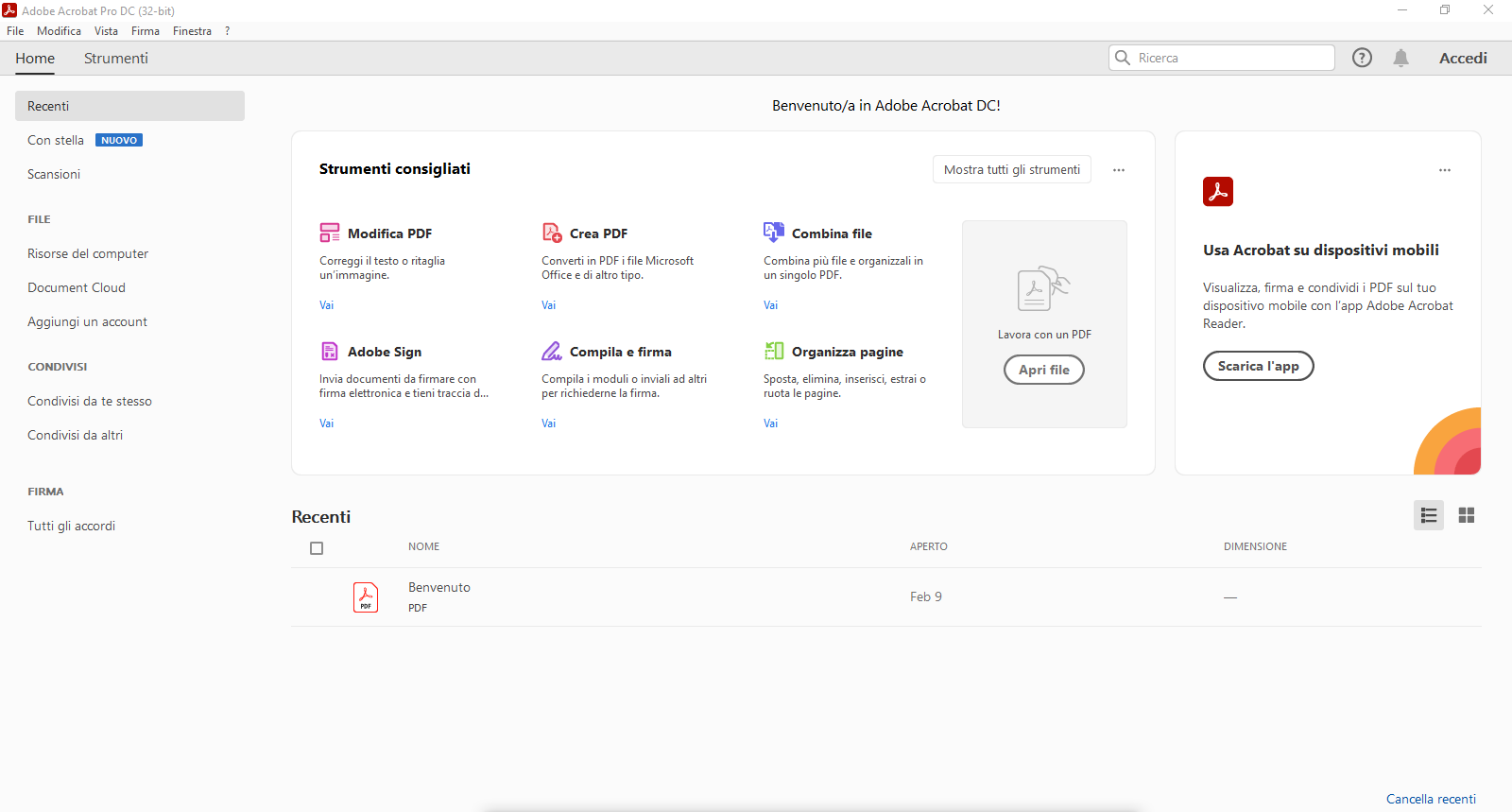Open Tutti gli accordi
The image size is (1512, 812).
tap(71, 526)
